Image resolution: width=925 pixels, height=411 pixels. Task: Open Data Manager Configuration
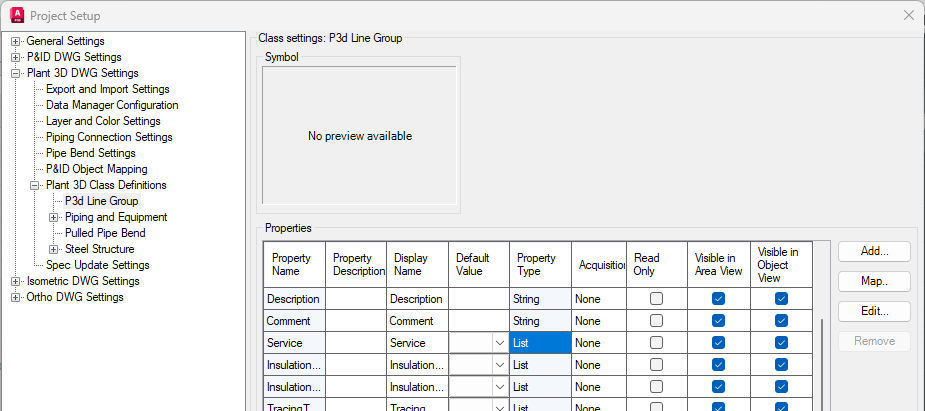point(112,105)
